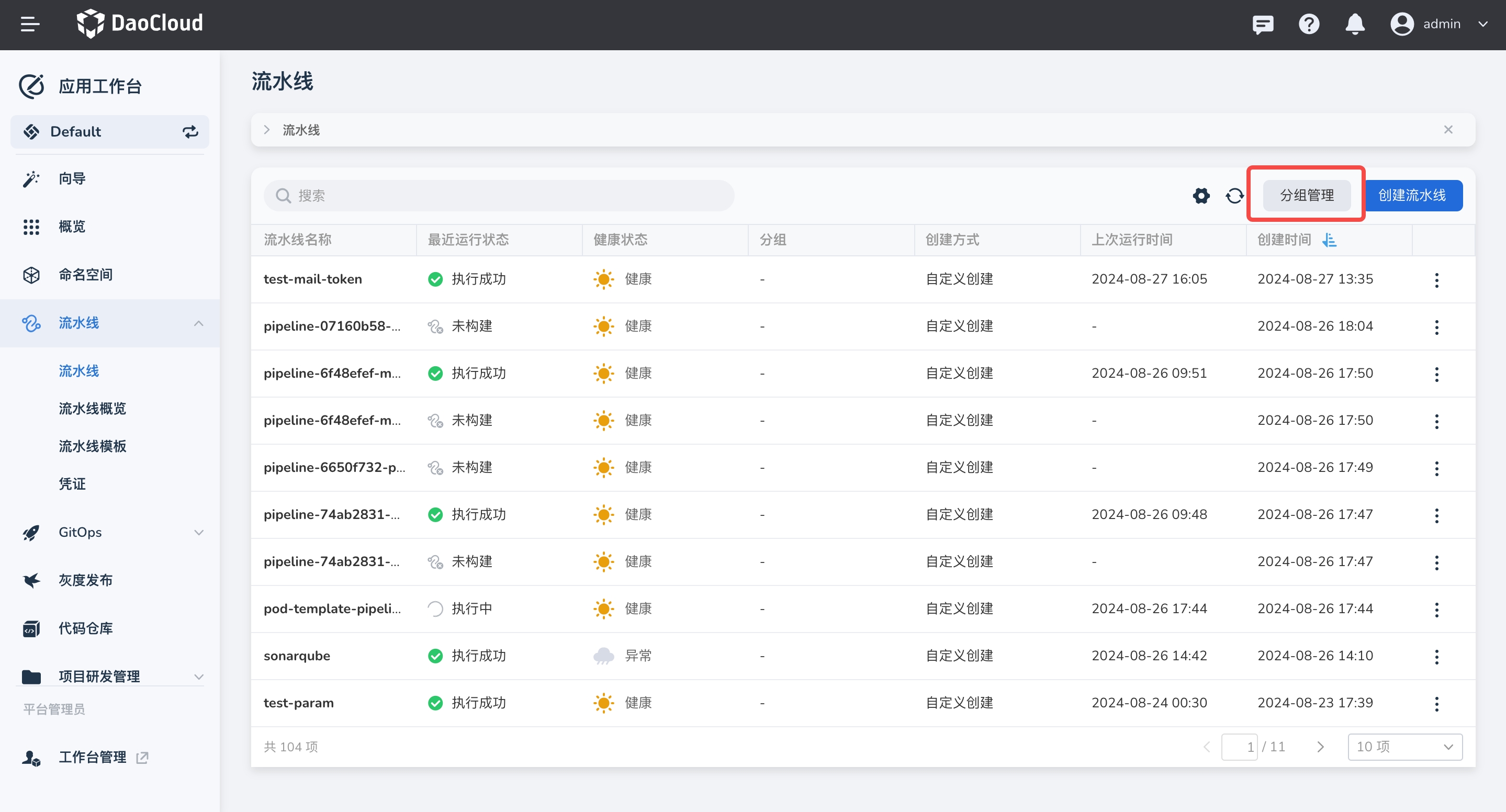
Task: Open more actions for sonarqube row
Action: [1436, 656]
